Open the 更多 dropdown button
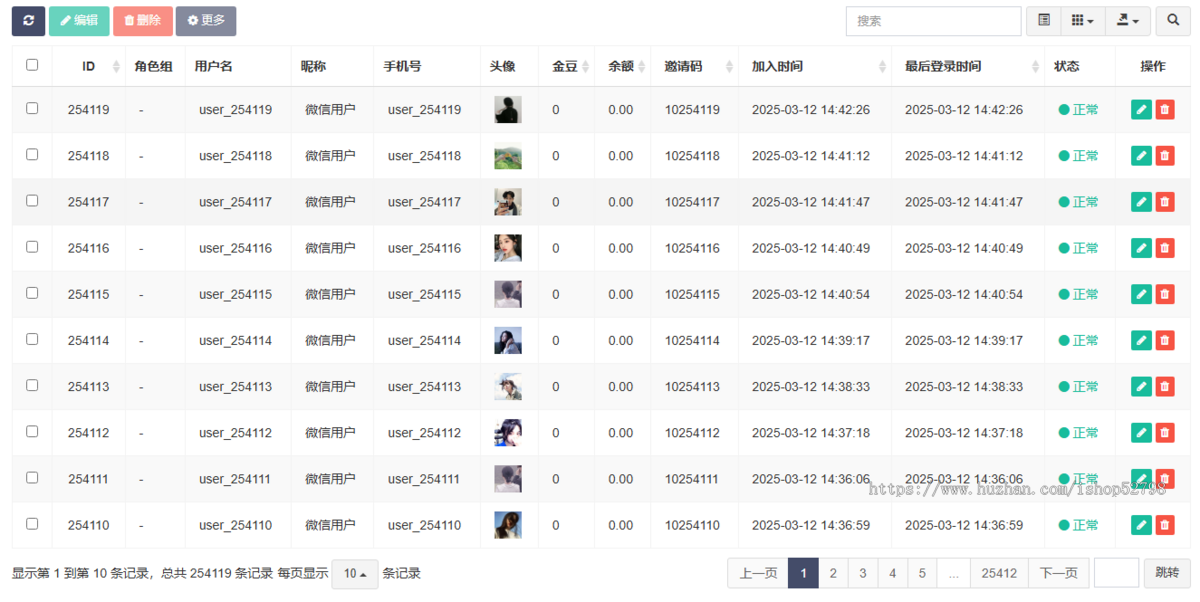1200x602 pixels. (x=206, y=21)
